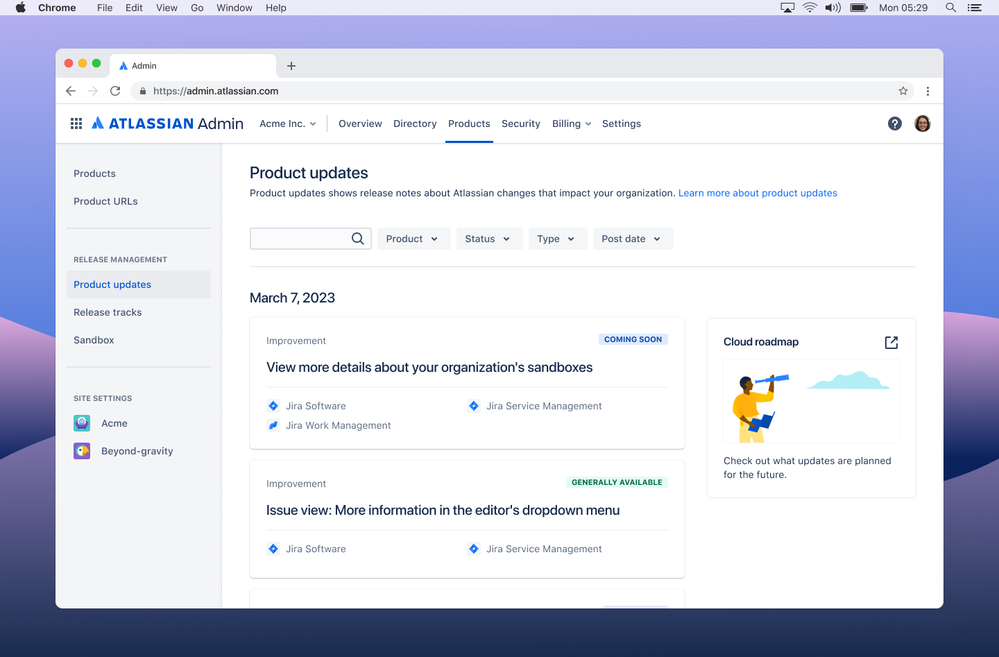Viewport: 999px width, 657px height.
Task: Open the macOS notification center icon
Action: click(974, 8)
